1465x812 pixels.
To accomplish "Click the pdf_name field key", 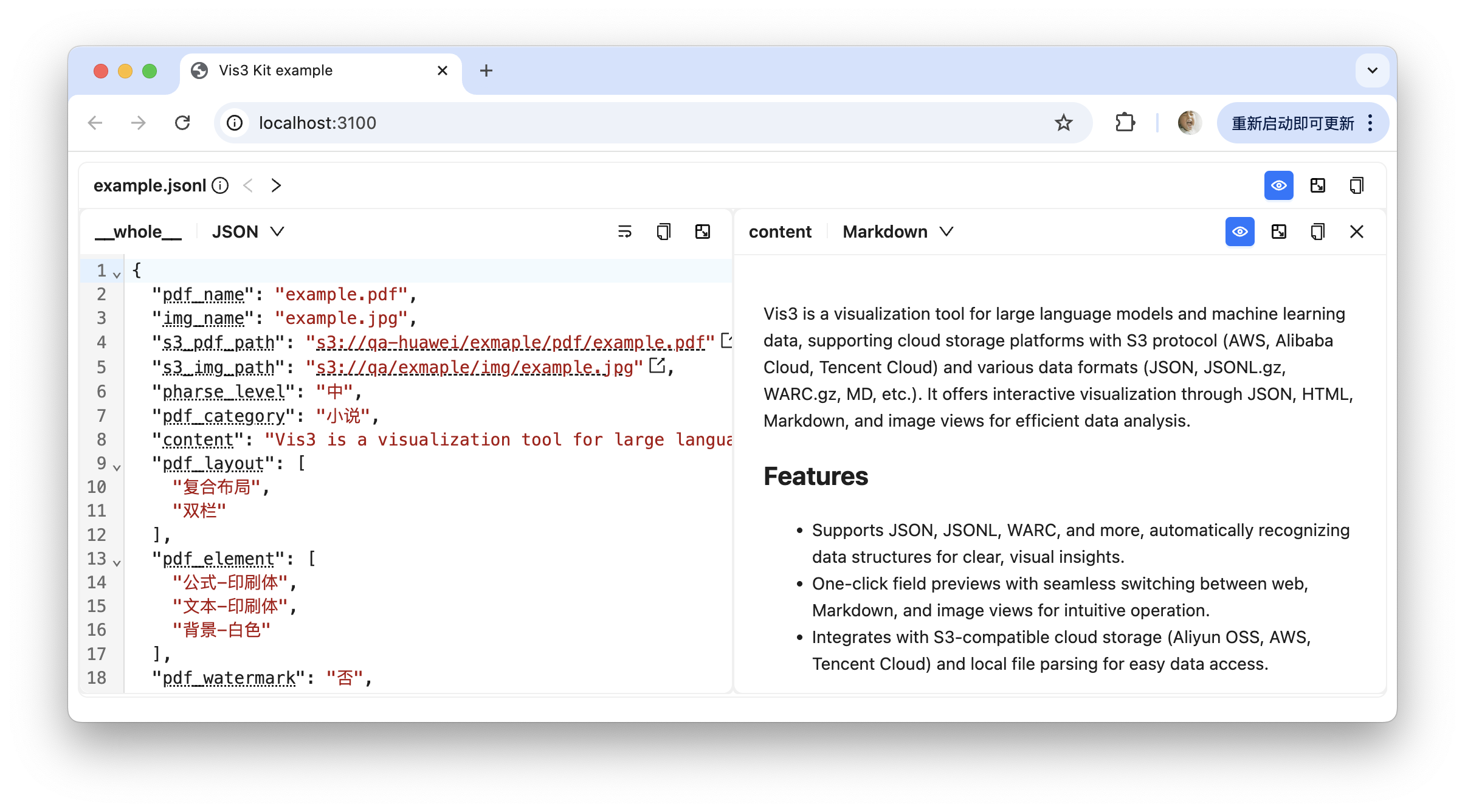I will [x=203, y=295].
